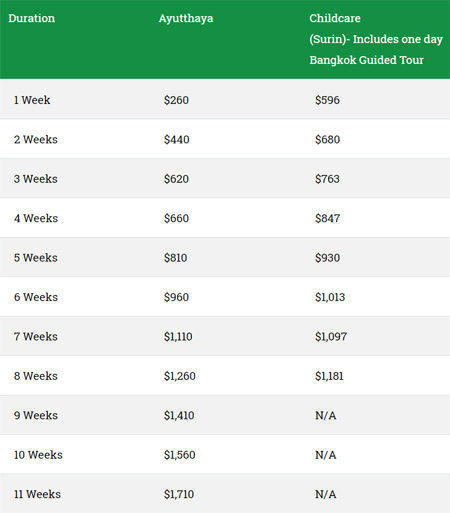Select the $847 price cell
Screen dimensions: 450x513
328,218
